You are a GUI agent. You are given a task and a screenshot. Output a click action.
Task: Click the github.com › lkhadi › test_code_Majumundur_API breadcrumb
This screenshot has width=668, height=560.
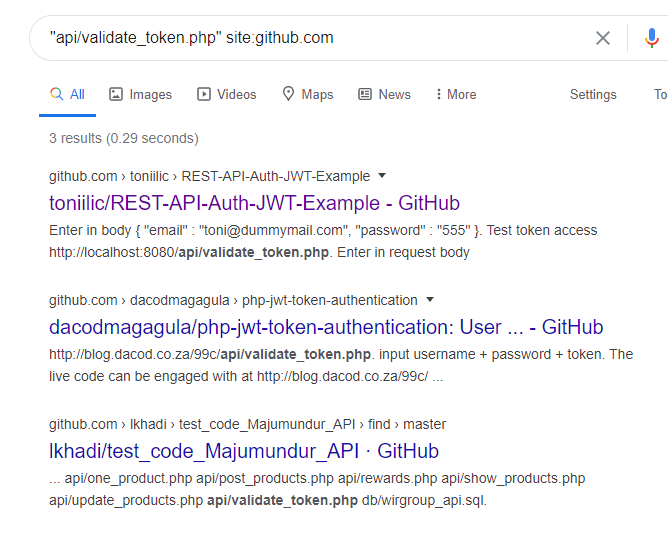247,424
